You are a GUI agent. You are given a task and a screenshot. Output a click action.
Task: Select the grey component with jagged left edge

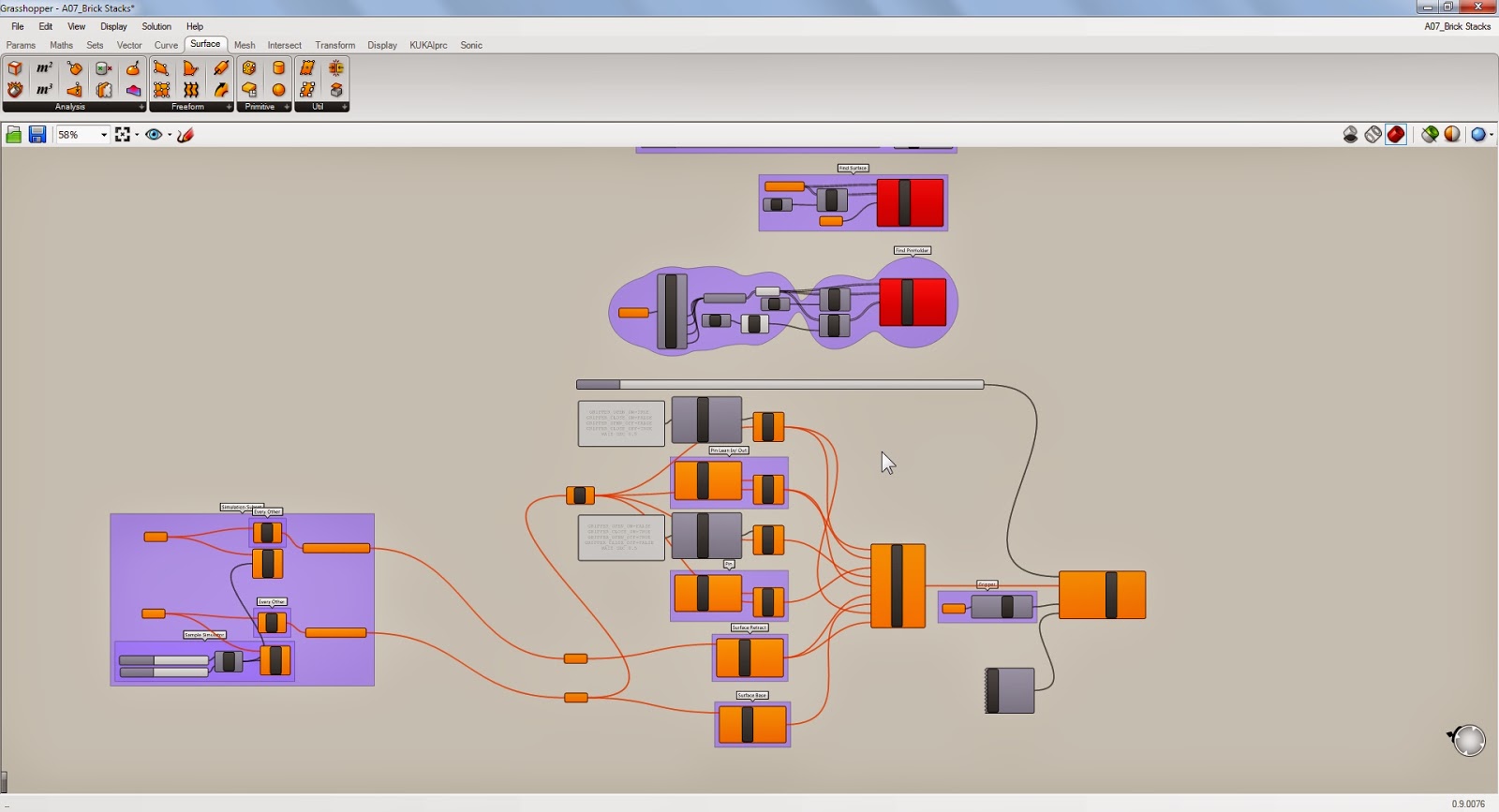pos(1010,690)
